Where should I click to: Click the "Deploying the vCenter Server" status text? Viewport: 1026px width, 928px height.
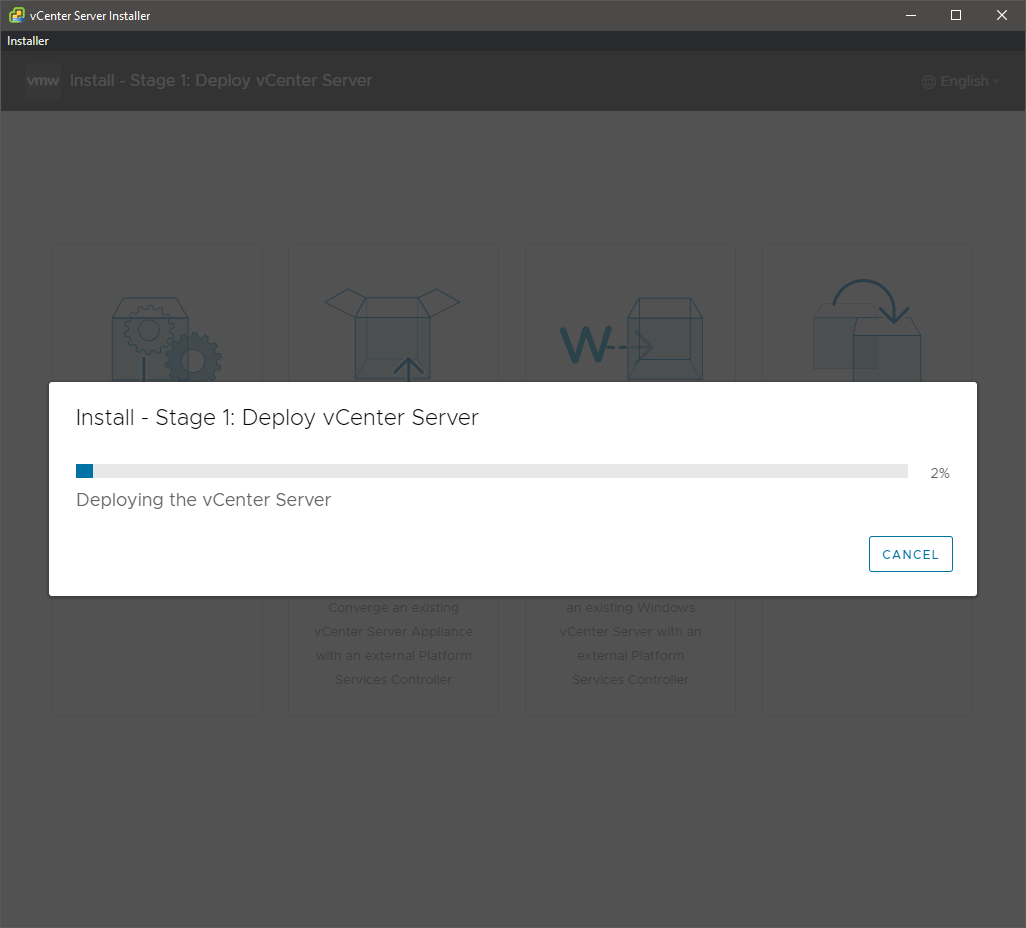tap(203, 500)
